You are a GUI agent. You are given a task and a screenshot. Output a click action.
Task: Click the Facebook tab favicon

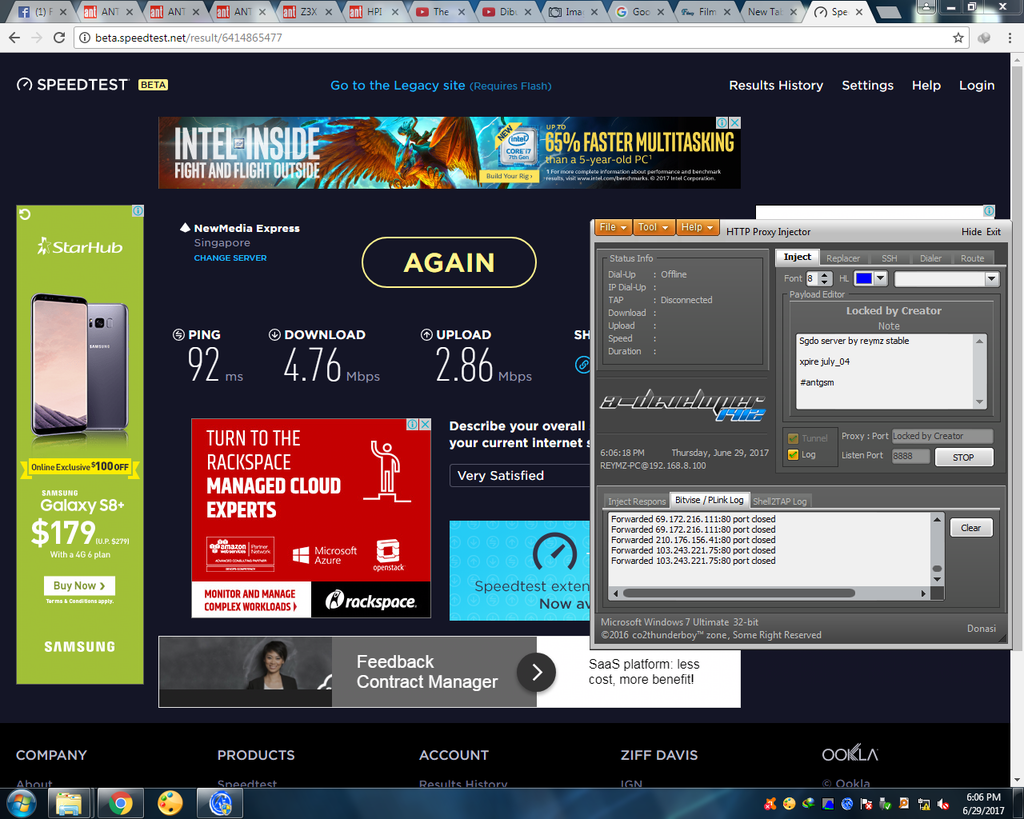pos(24,12)
